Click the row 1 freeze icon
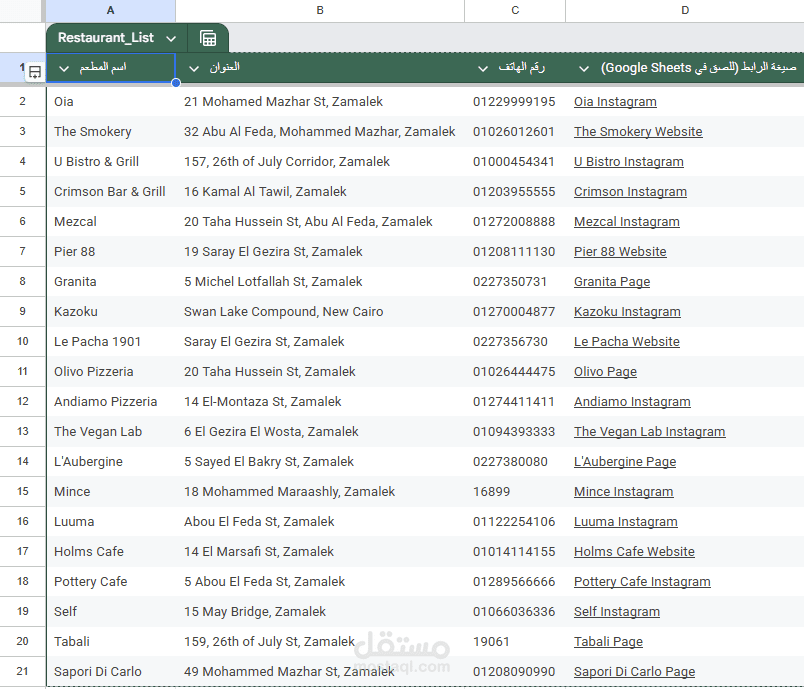 click(34, 72)
